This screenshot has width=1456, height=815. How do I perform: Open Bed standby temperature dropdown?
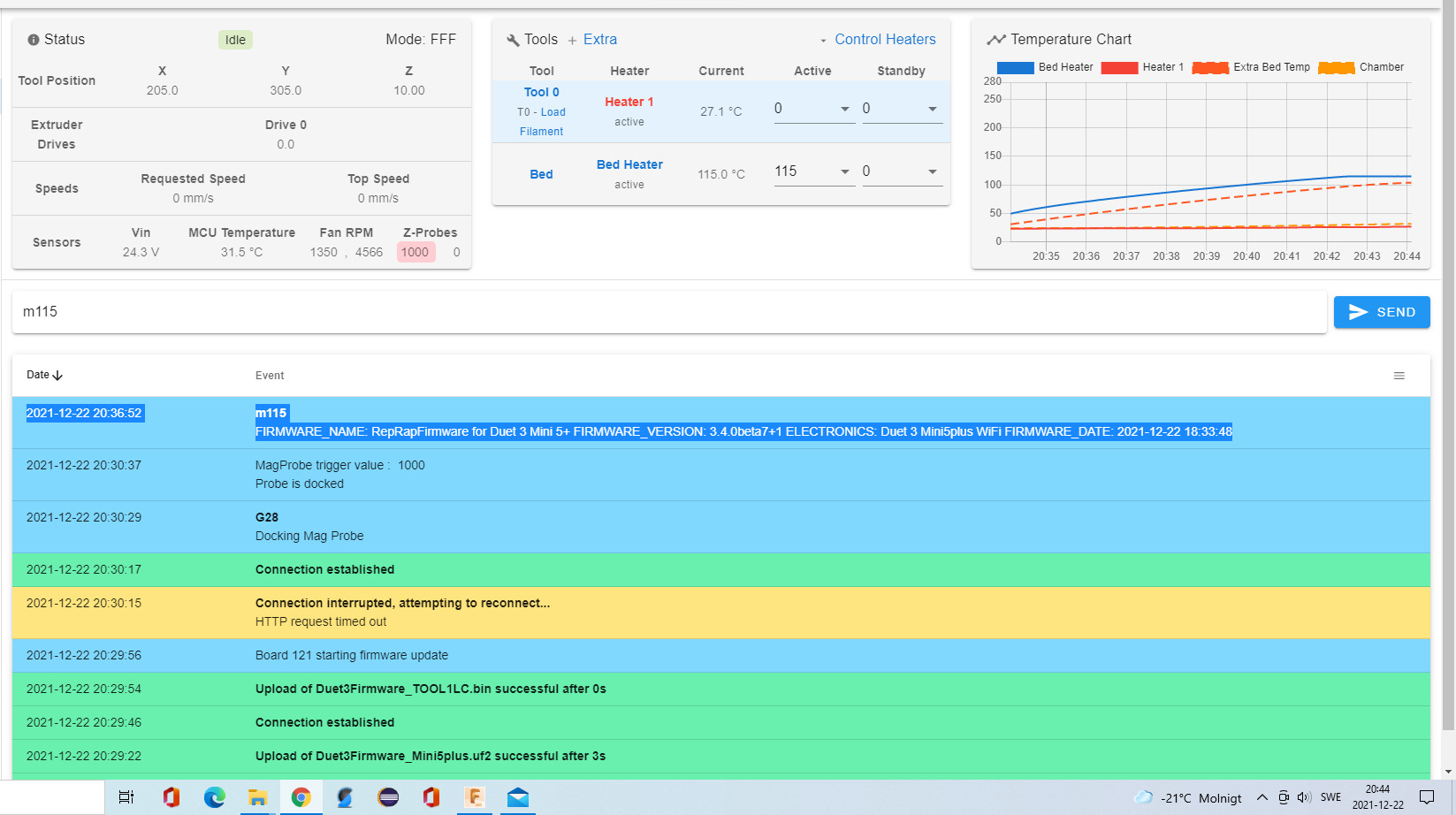coord(932,171)
